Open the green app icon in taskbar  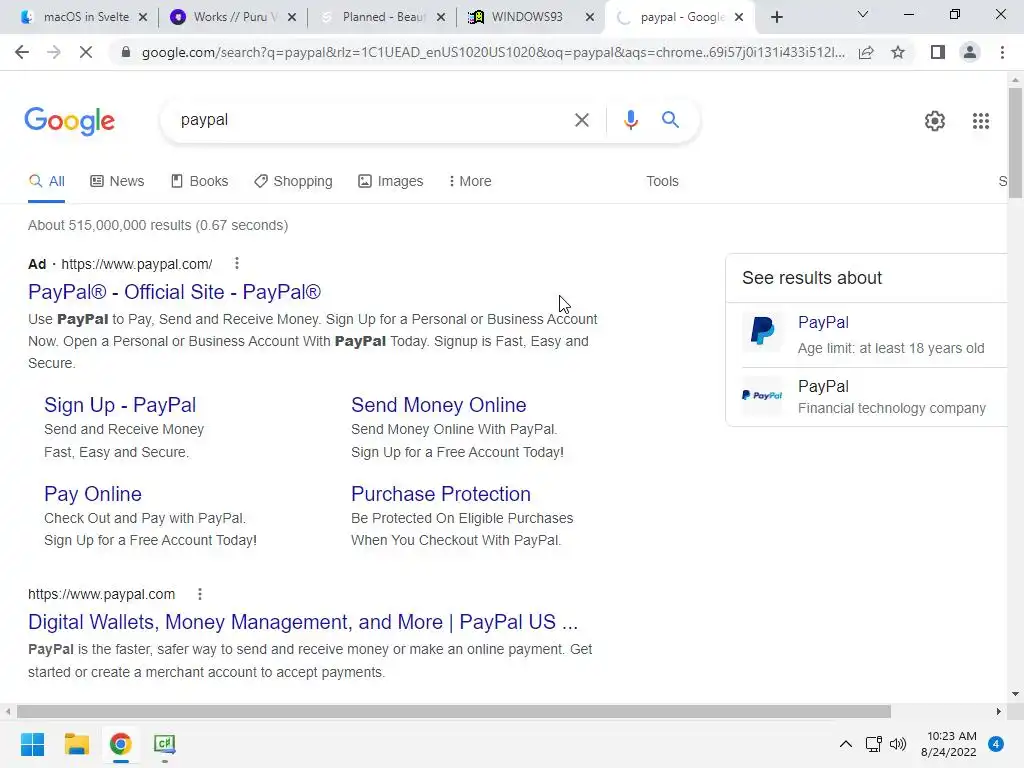coord(164,744)
